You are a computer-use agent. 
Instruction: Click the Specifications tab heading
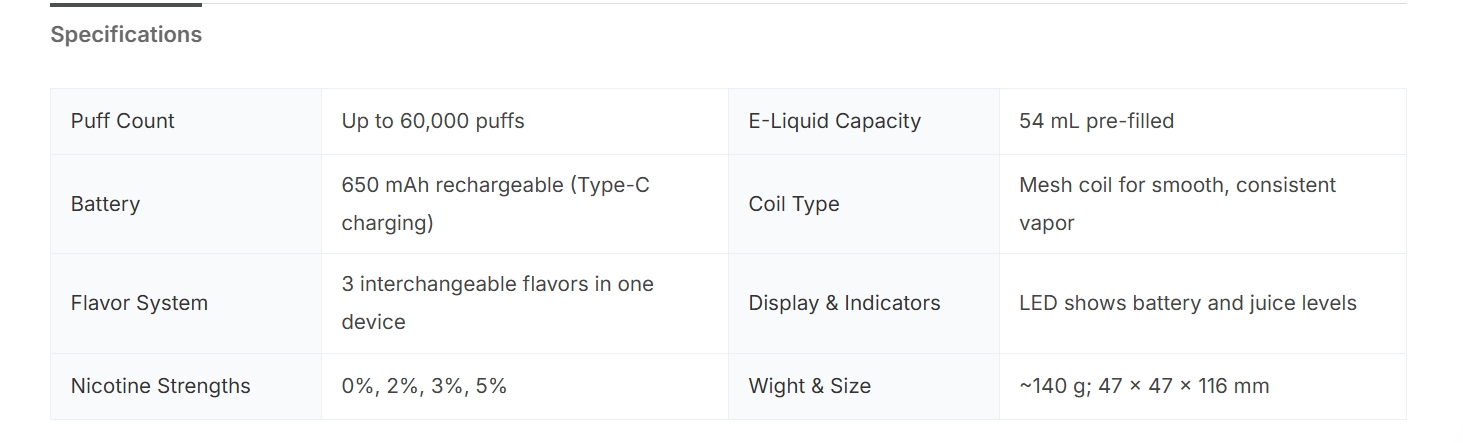tap(126, 34)
